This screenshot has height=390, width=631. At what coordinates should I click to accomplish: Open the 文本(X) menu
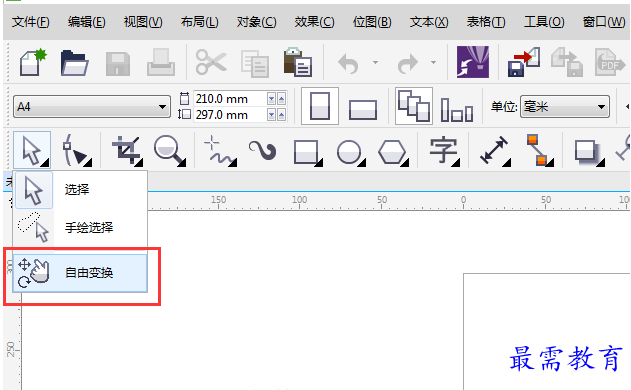pyautogui.click(x=429, y=22)
